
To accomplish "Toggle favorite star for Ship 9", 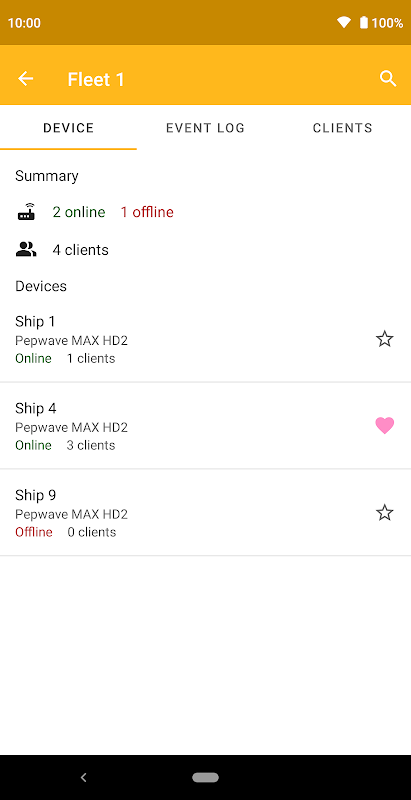I will tap(384, 512).
